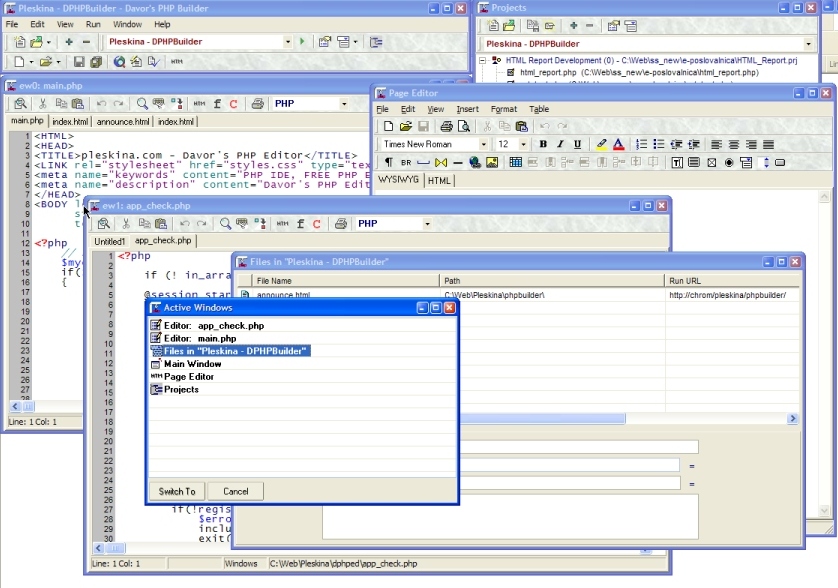Click Cancel in Active Windows dialog
838x588 pixels.
[x=236, y=491]
